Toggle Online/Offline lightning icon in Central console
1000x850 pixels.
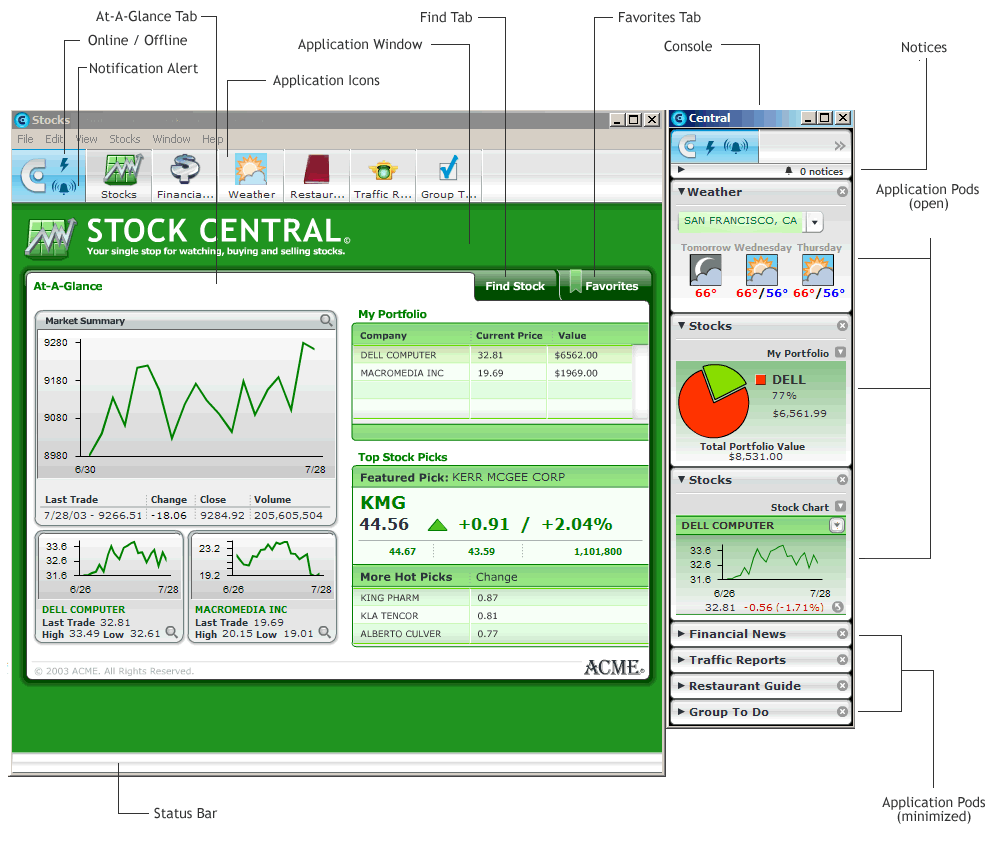(710, 148)
